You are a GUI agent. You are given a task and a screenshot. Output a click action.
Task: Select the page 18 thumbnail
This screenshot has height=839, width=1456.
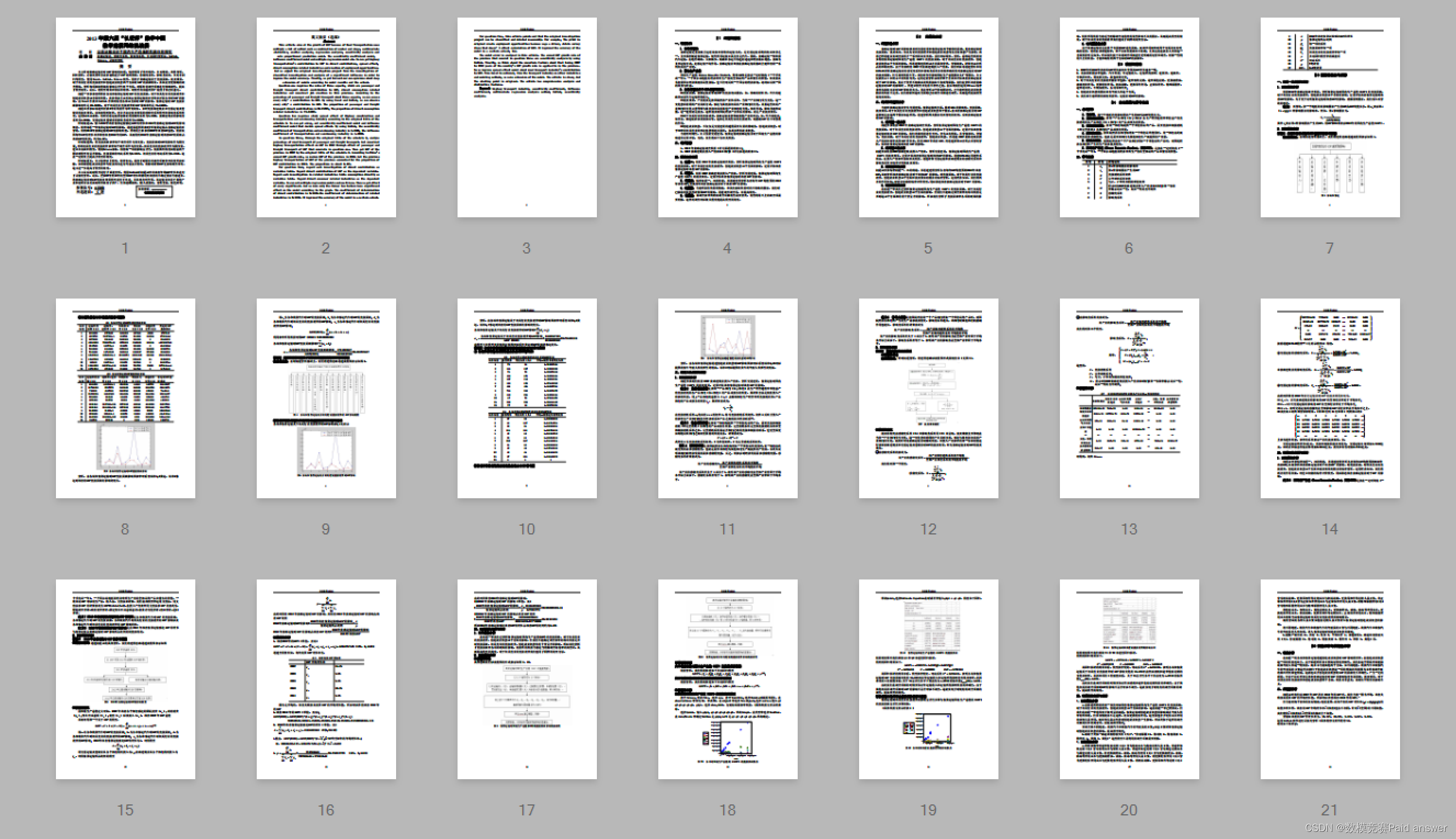727,679
